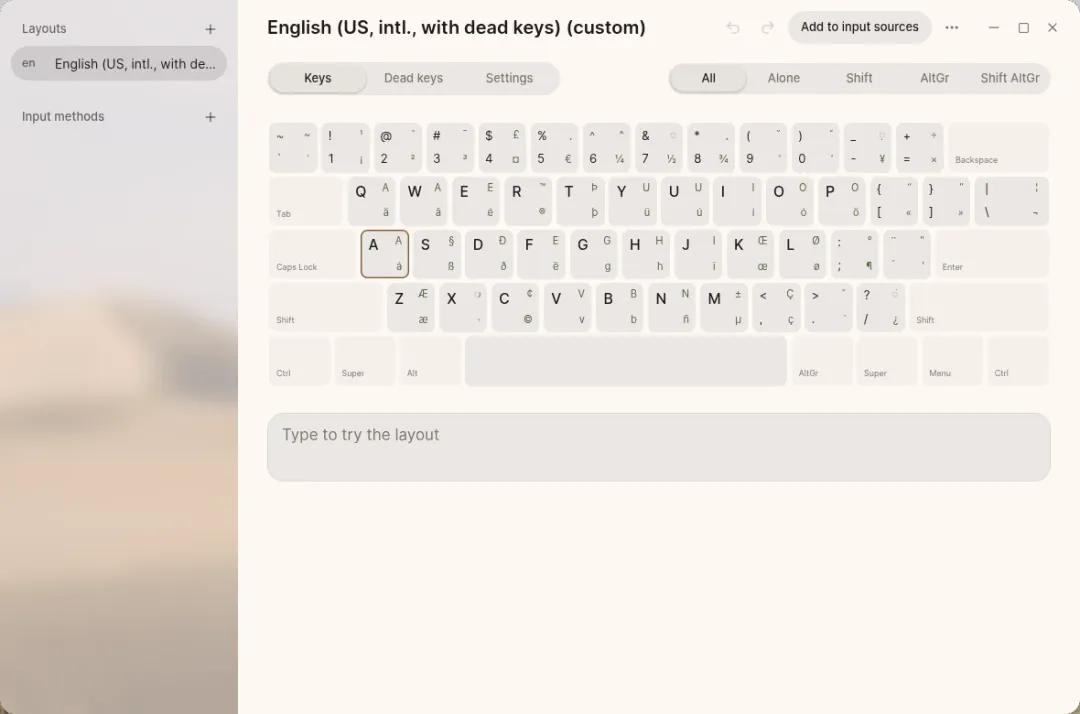Select the D key
Image resolution: width=1080 pixels, height=714 pixels.
[x=489, y=253]
